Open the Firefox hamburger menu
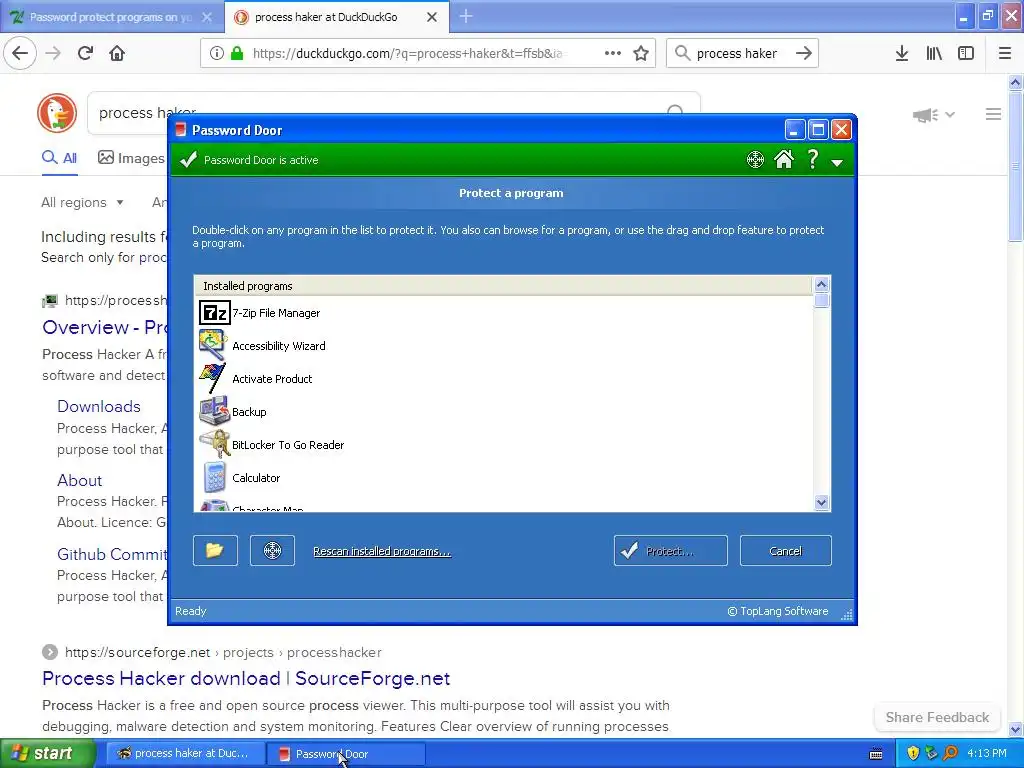 [1004, 53]
